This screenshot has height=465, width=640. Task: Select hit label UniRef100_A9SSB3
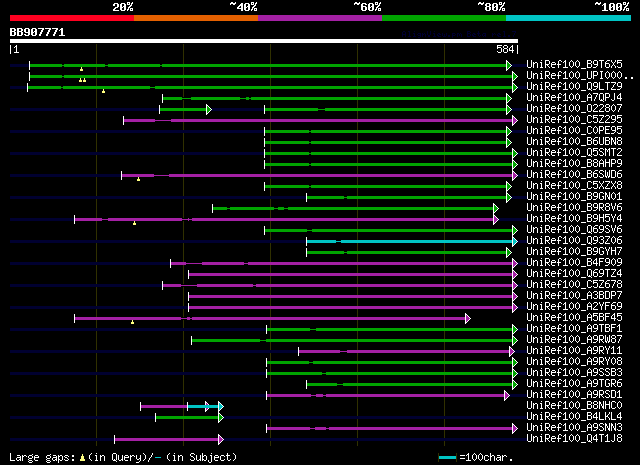tap(574, 373)
